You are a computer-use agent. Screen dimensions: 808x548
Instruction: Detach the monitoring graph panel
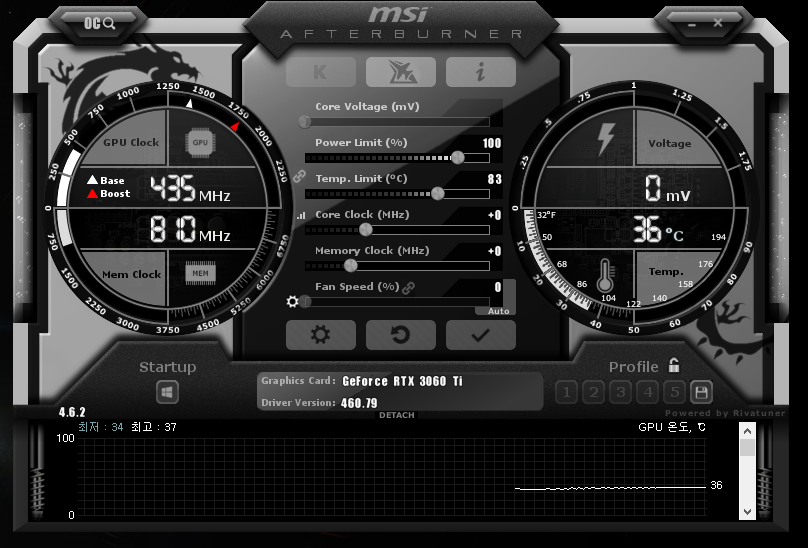click(x=397, y=415)
